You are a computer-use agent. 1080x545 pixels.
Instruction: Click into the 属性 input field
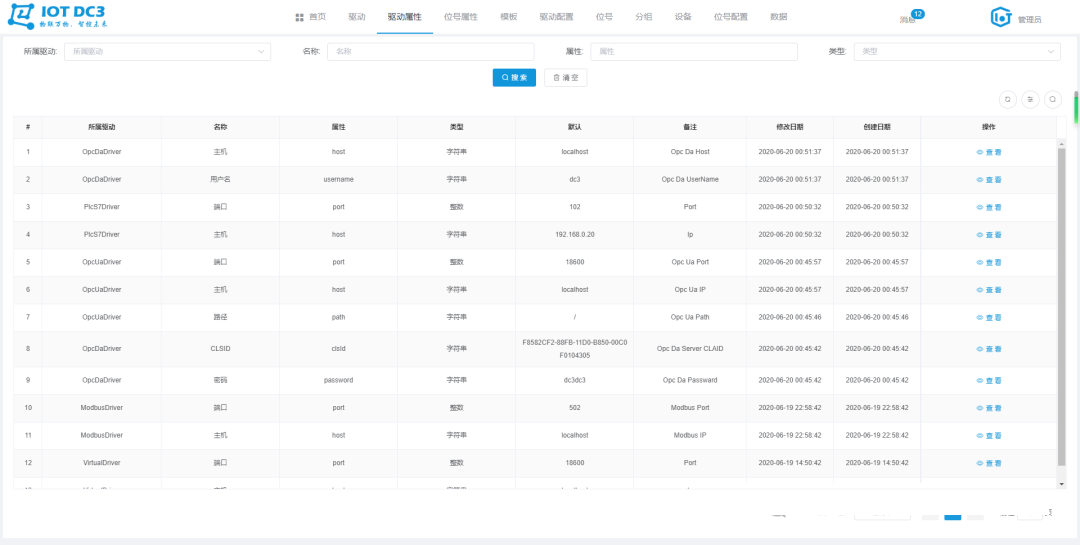tap(693, 51)
